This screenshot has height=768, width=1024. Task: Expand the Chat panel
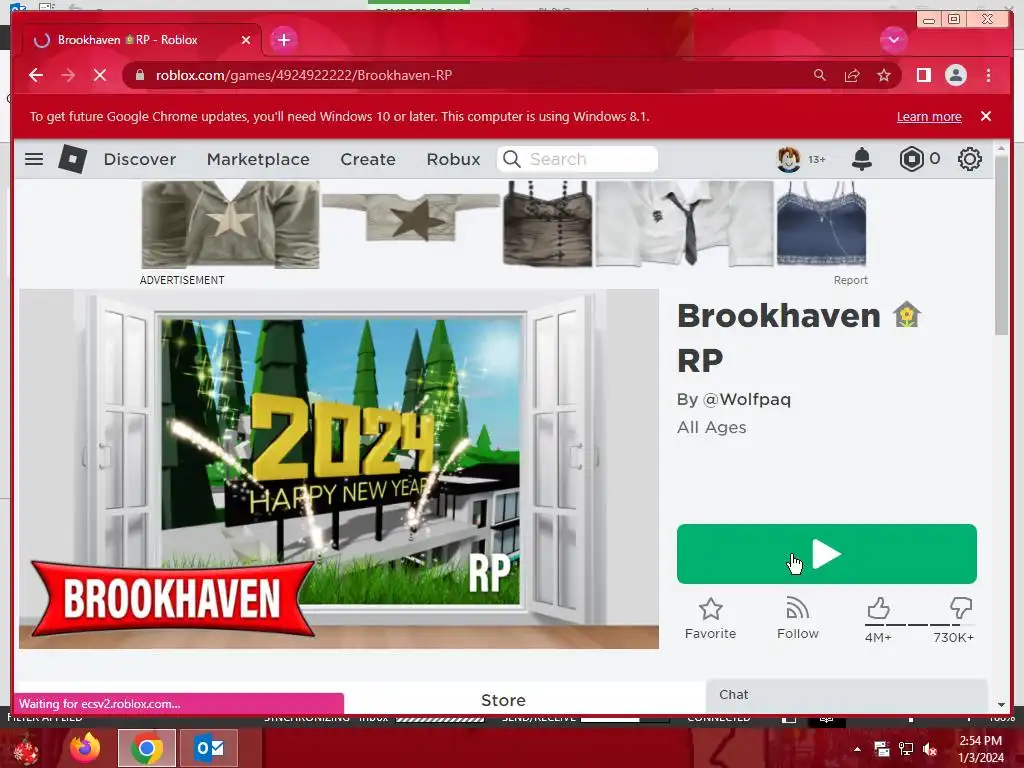click(846, 695)
